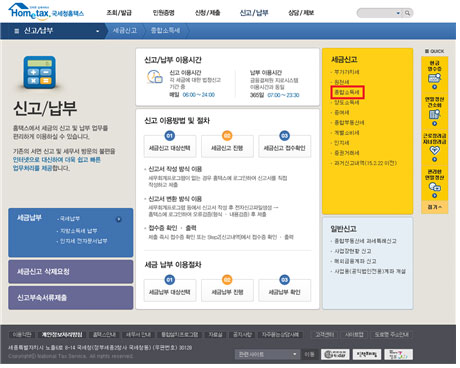Click the hamburger icon beside 신고/납부
460x368 pixels.
pos(17,31)
